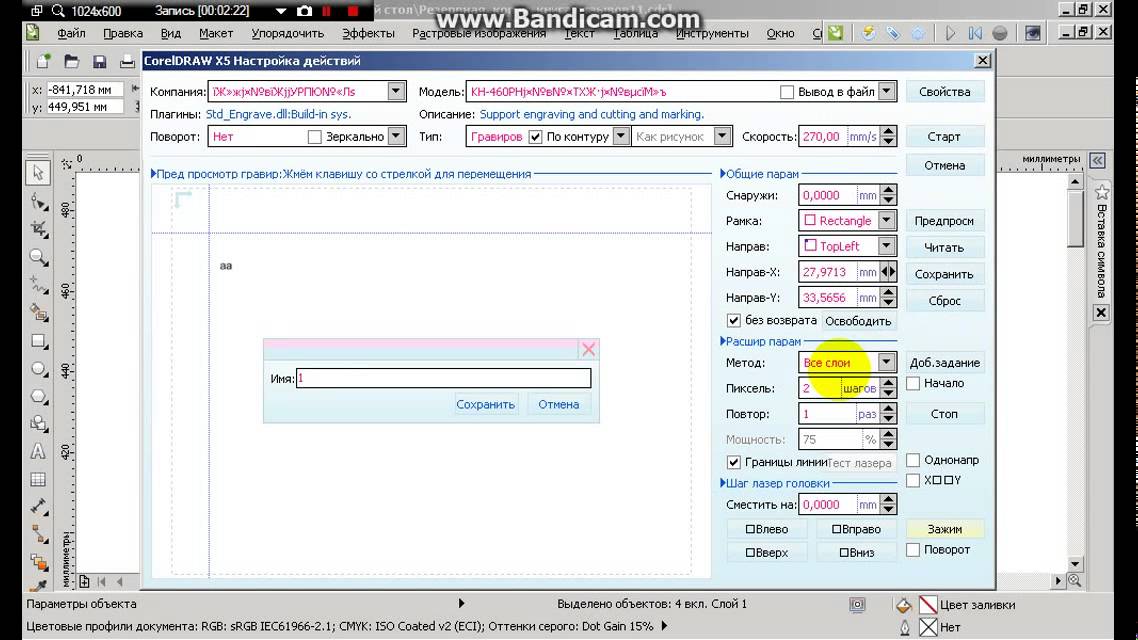Viewport: 1138px width, 640px height.
Task: Click the 'Сохранить' button in name dialog
Action: tap(486, 404)
